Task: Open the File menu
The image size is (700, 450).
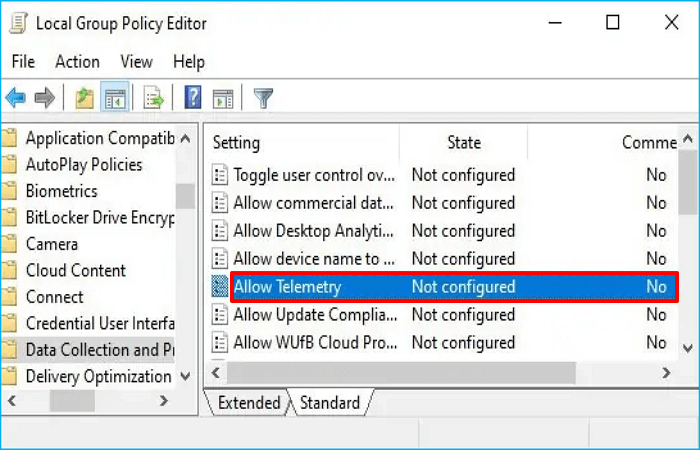Action: [x=23, y=62]
